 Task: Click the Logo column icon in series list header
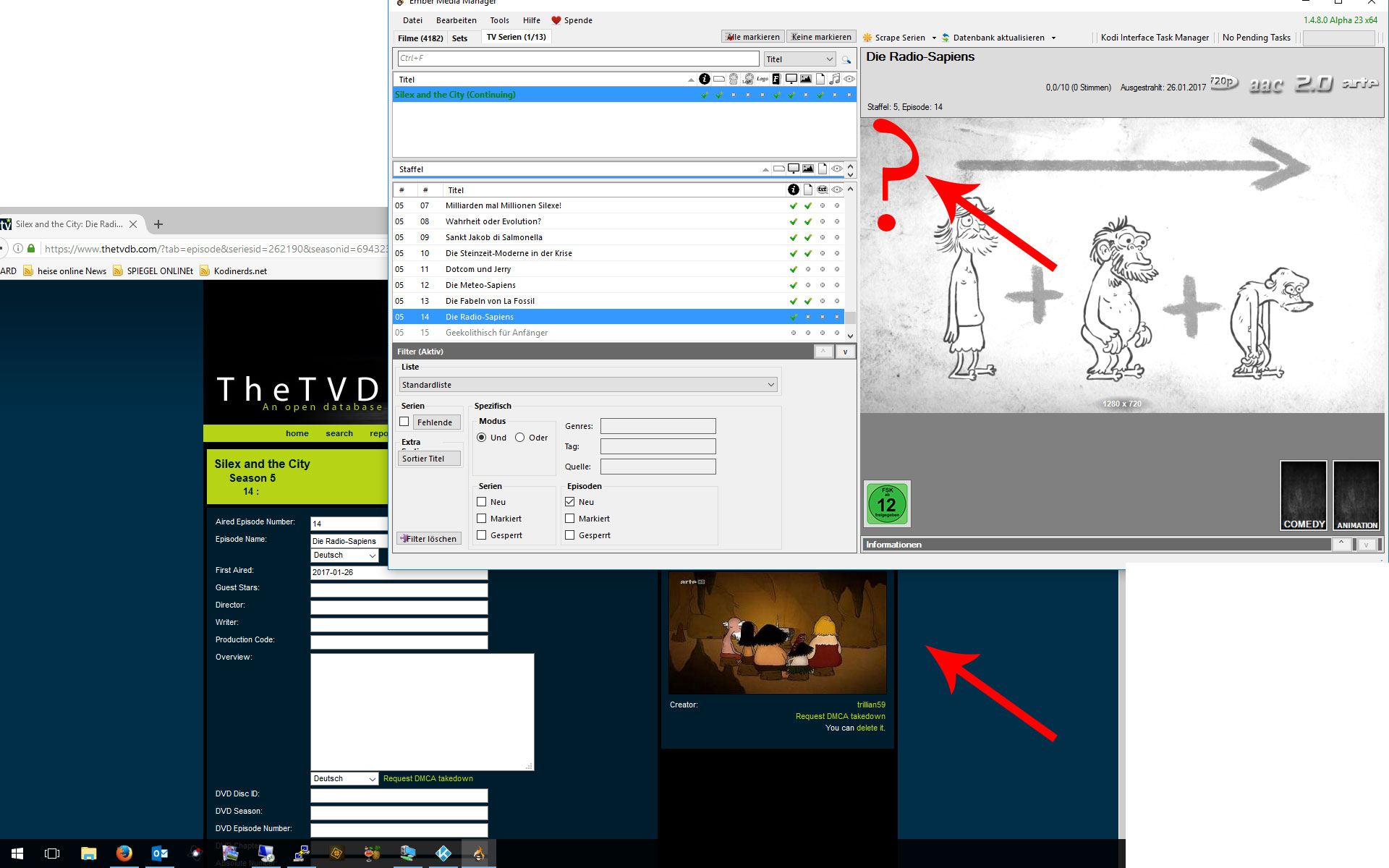pos(762,79)
